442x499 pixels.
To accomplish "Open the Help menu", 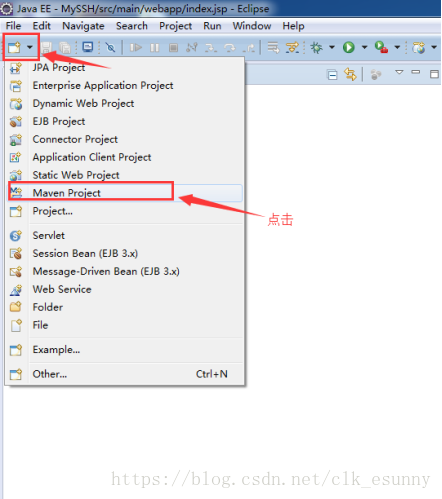I will [293, 26].
